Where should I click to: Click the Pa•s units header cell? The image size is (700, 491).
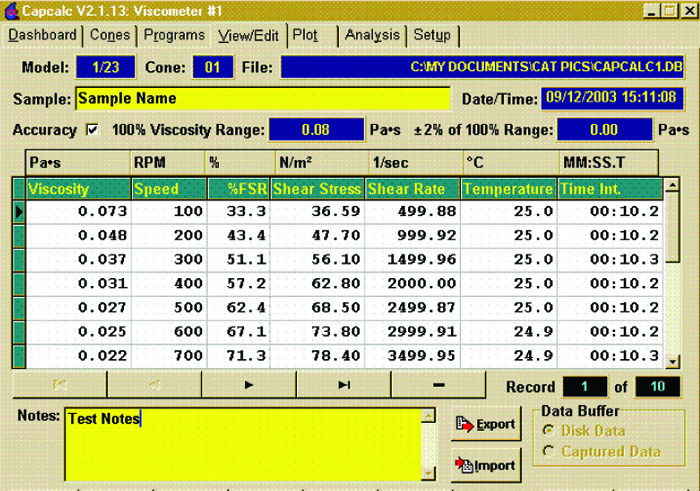point(78,162)
